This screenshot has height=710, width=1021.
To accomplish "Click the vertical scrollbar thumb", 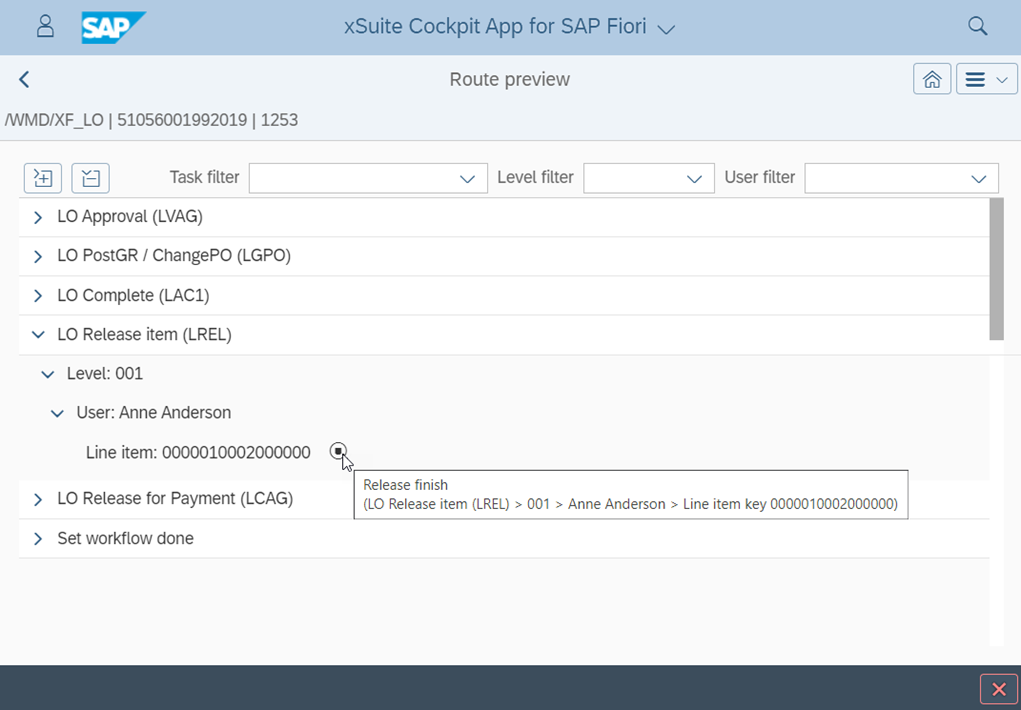I will pyautogui.click(x=996, y=268).
